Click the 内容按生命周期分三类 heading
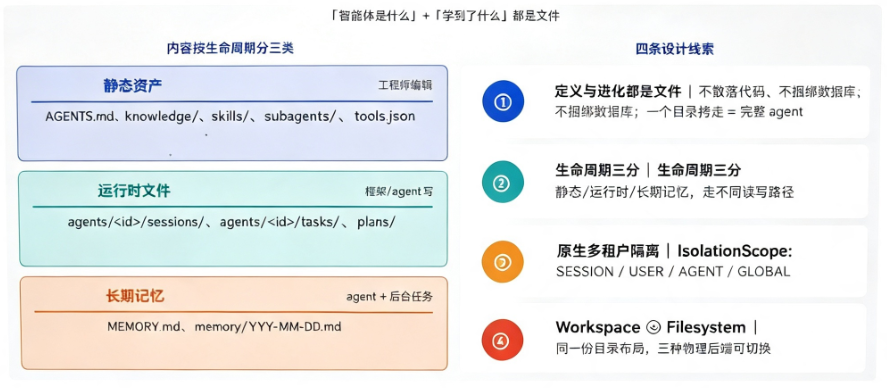 coord(230,48)
